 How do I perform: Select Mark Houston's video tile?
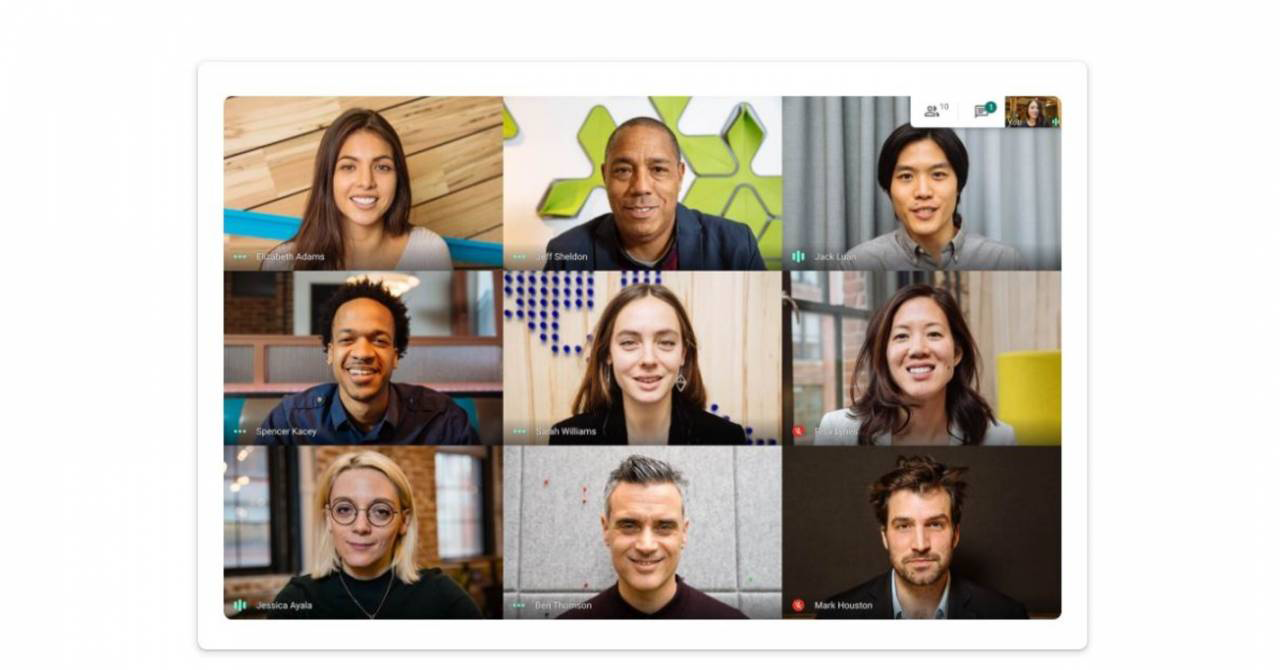tap(921, 532)
